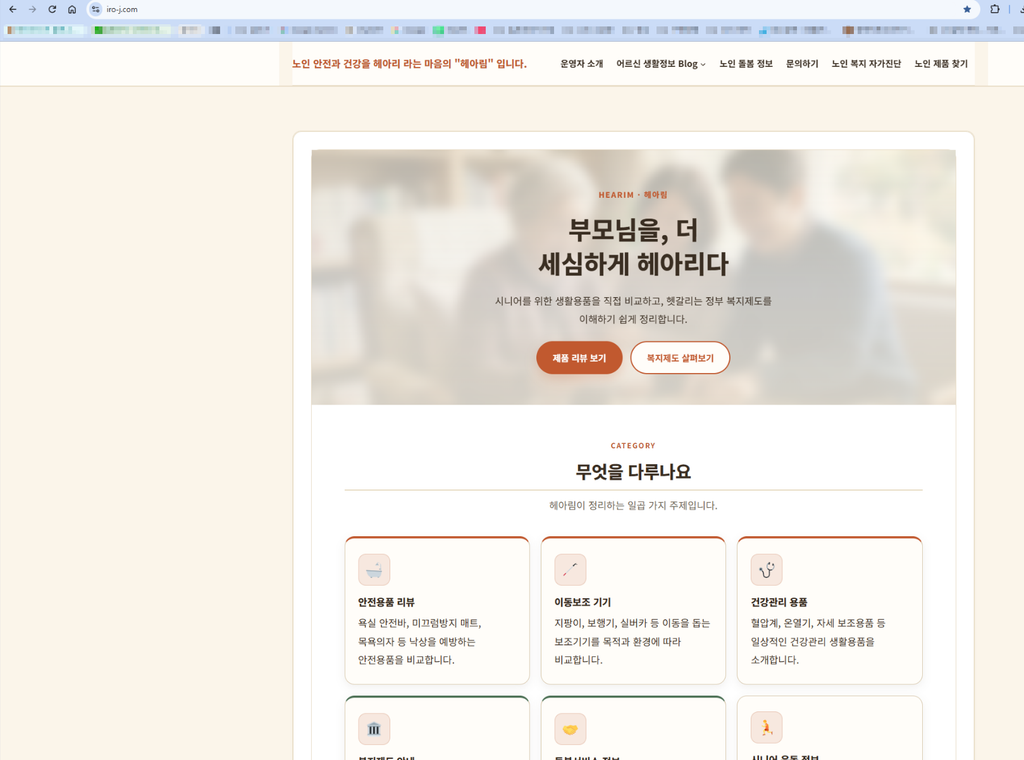This screenshot has height=760, width=1024.
Task: Open the stethoscope icon on 건강관리 용품 card
Action: pos(767,570)
